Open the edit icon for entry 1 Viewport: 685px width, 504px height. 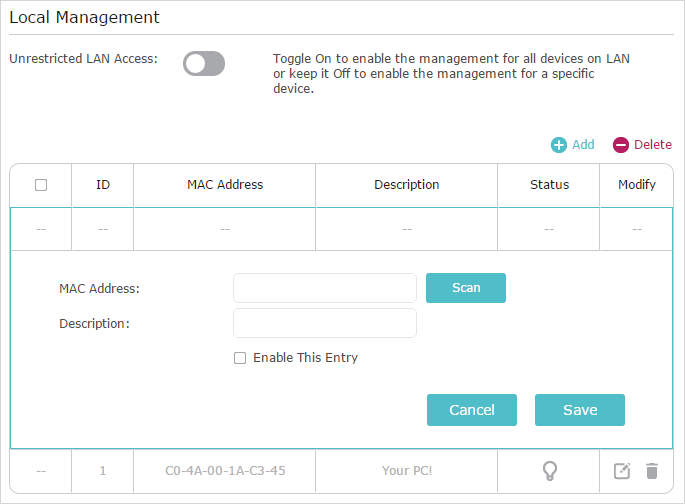click(x=622, y=471)
